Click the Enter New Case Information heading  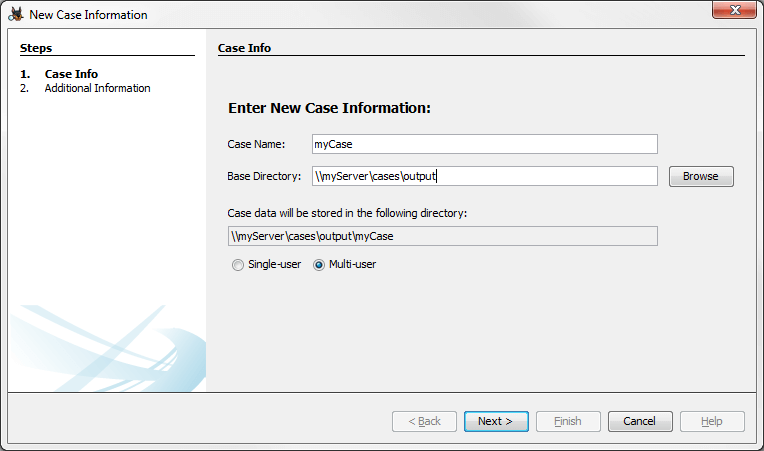pos(329,108)
